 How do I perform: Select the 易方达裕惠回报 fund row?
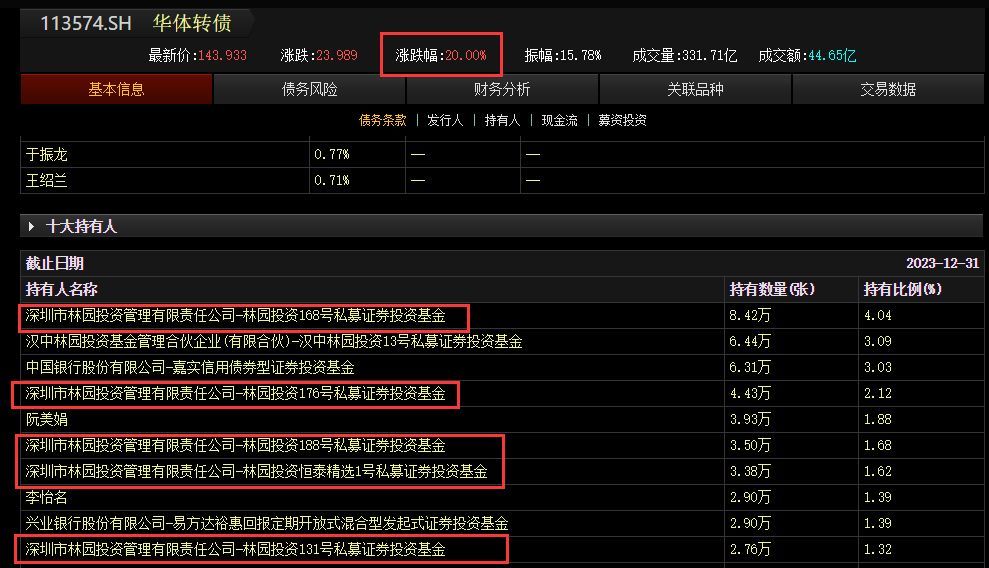(x=502, y=523)
